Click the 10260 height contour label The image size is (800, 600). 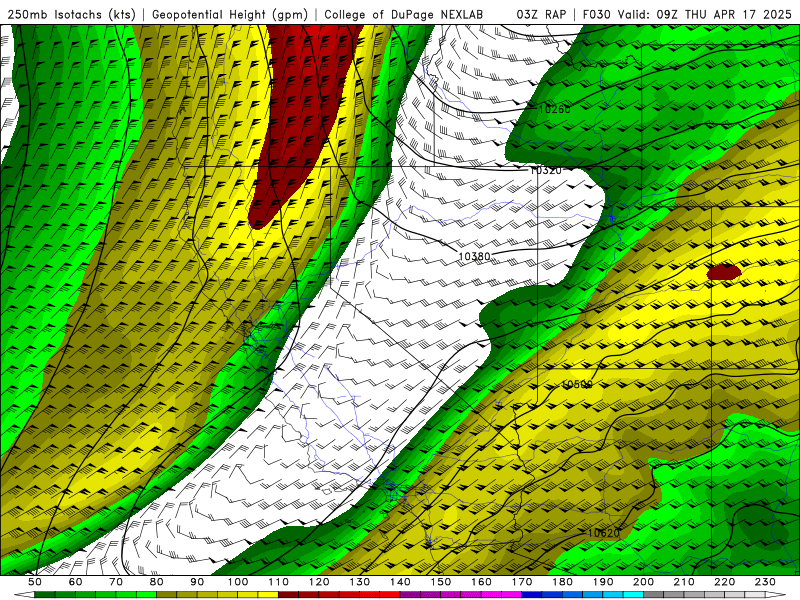tap(555, 109)
